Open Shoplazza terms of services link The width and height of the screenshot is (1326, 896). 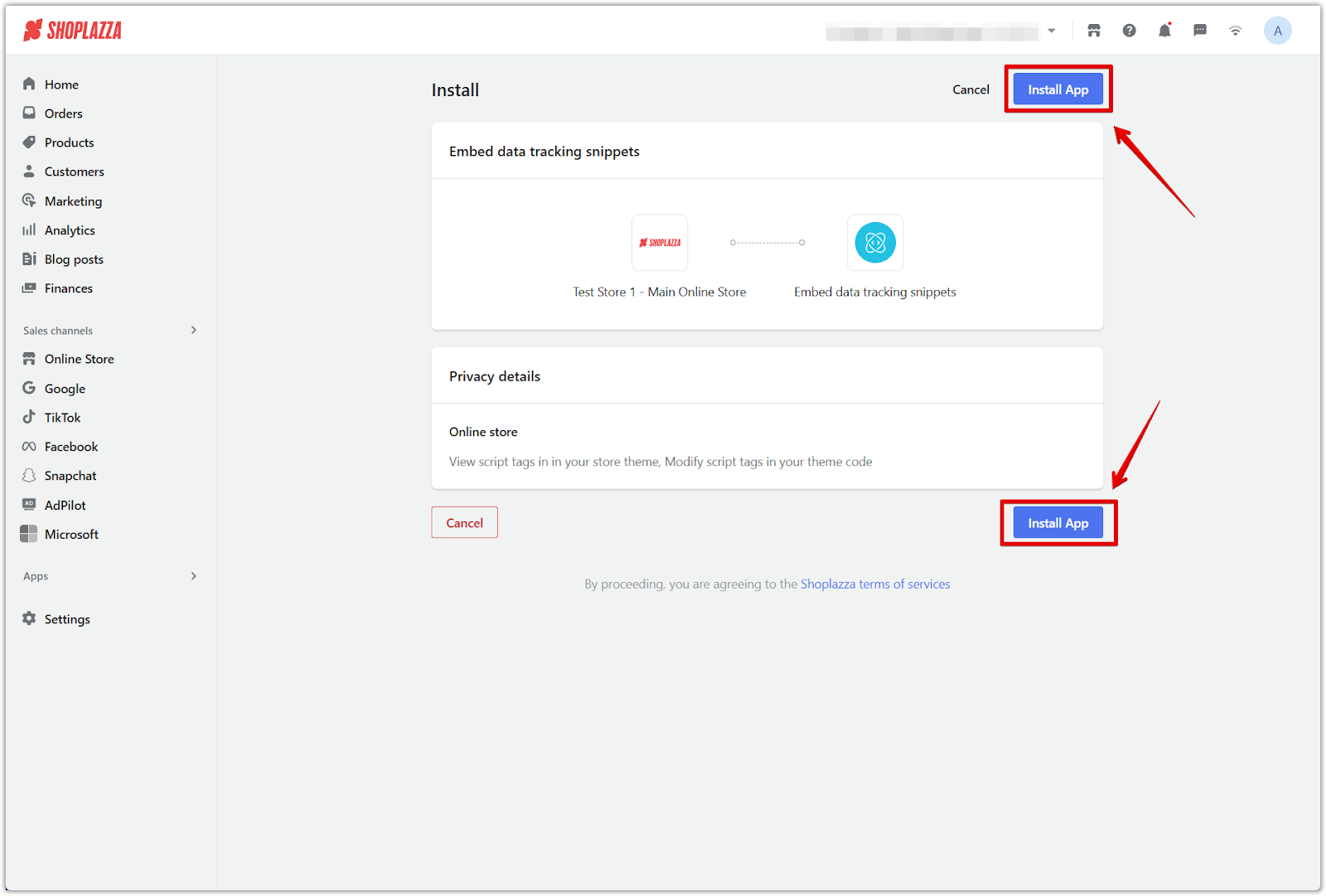(x=875, y=584)
